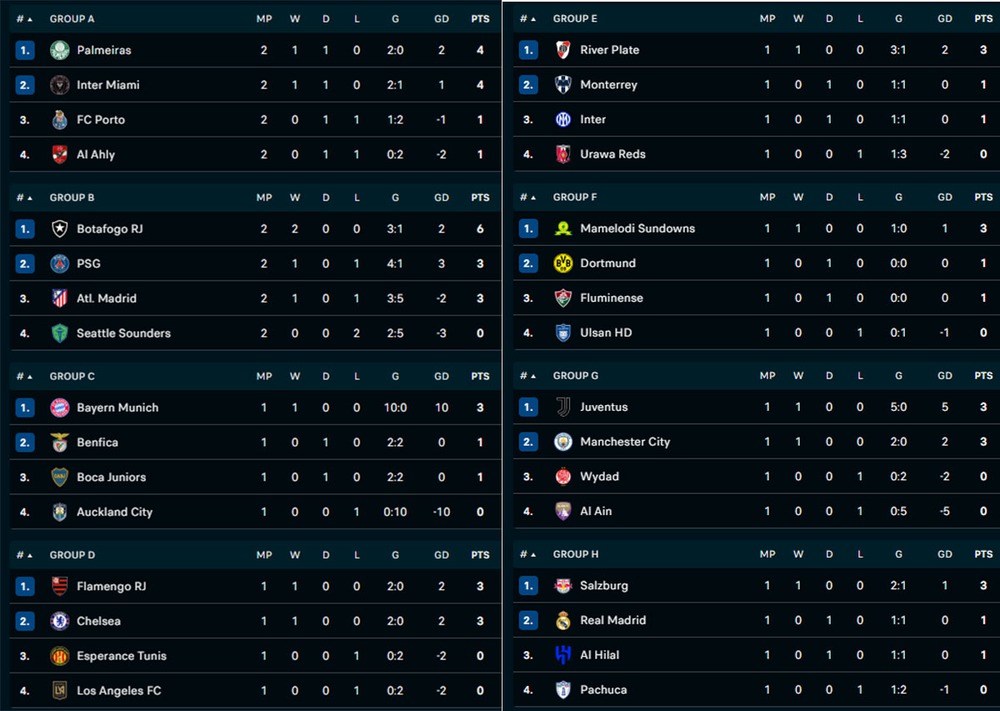
Task: Select the Al Hilal team logo
Action: pos(563,655)
